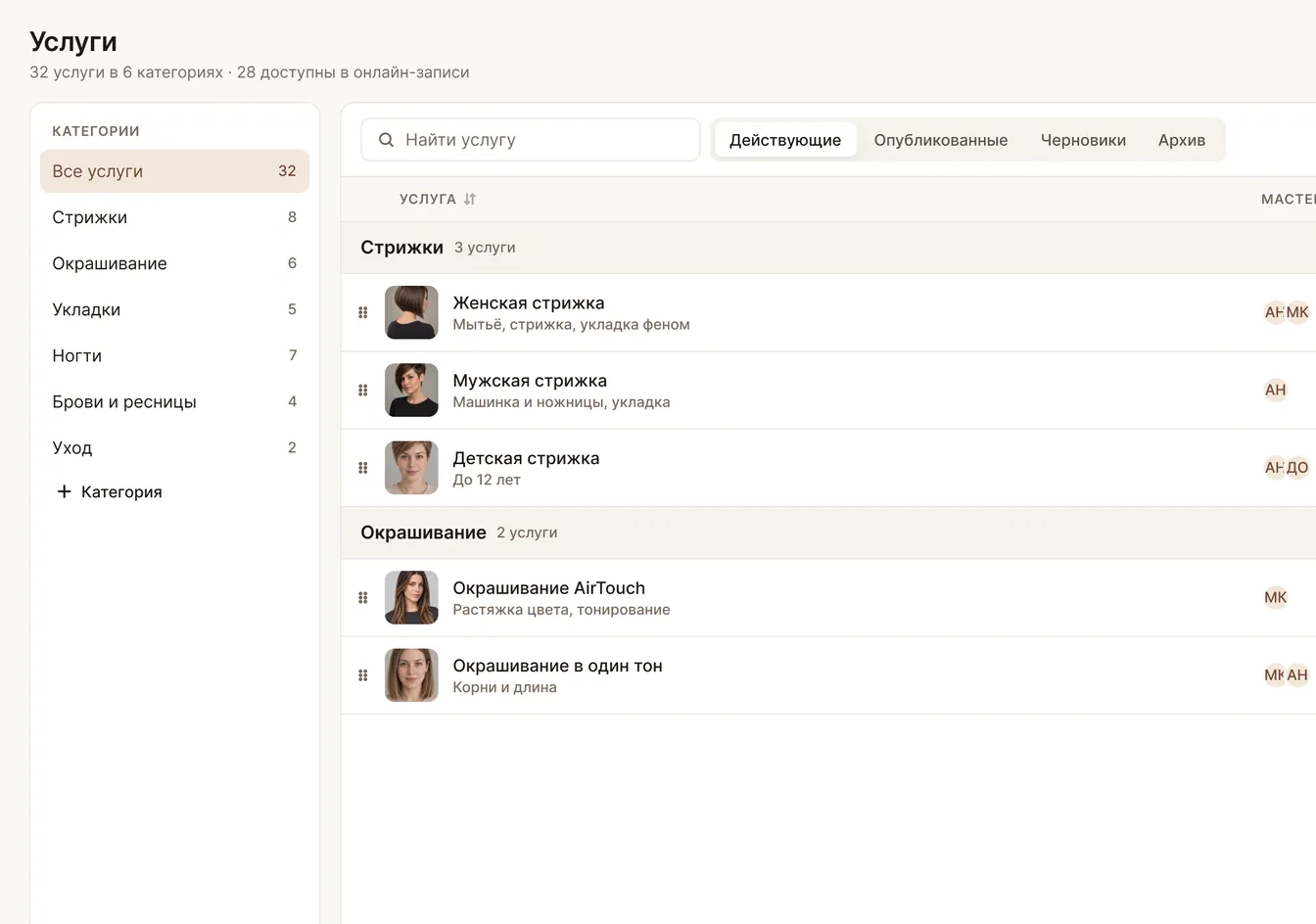
Task: Open the Окрашивание в один тон thumbnail
Action: [x=411, y=675]
